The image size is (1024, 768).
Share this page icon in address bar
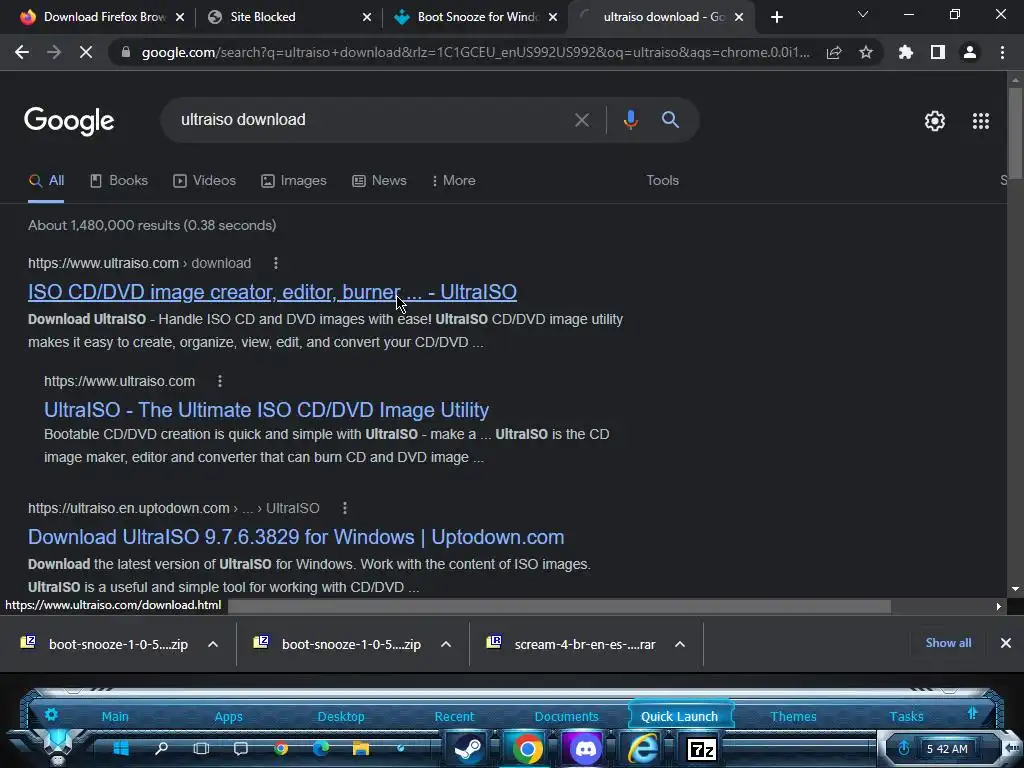(834, 52)
